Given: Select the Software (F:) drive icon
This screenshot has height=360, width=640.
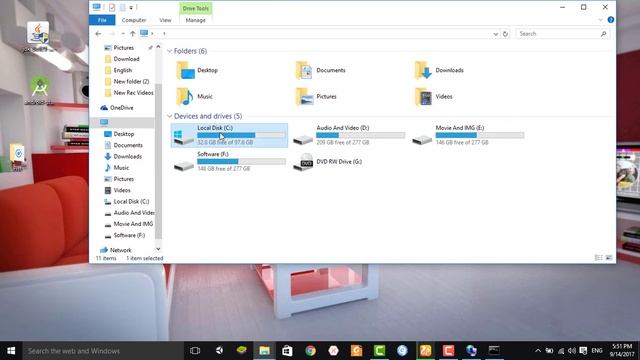Looking at the screenshot, I should [x=184, y=165].
